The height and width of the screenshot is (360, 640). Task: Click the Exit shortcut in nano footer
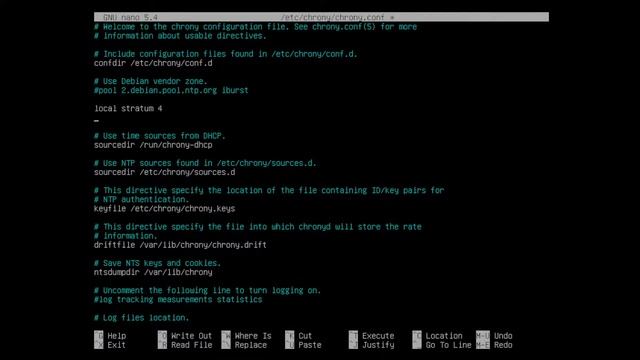111,345
